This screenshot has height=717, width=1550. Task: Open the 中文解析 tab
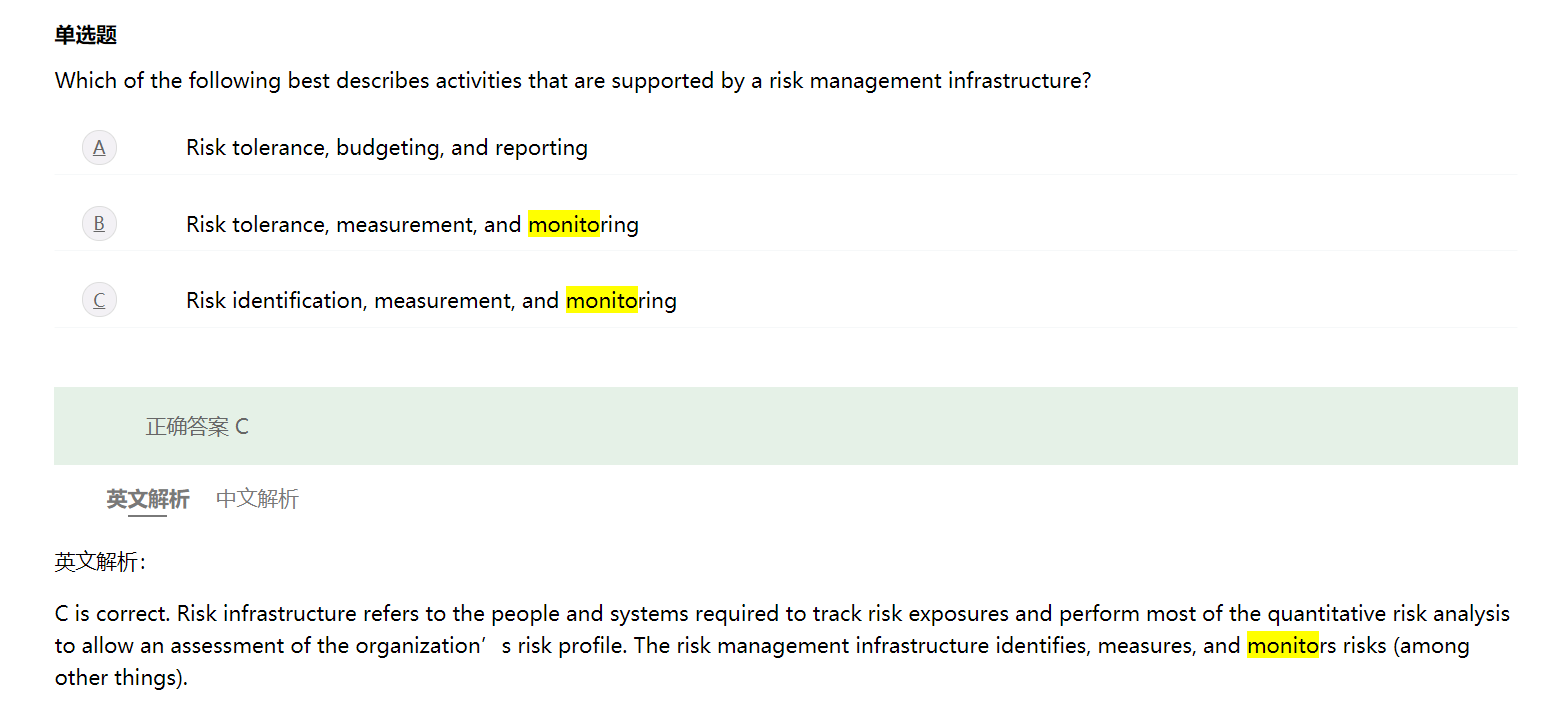[x=257, y=498]
